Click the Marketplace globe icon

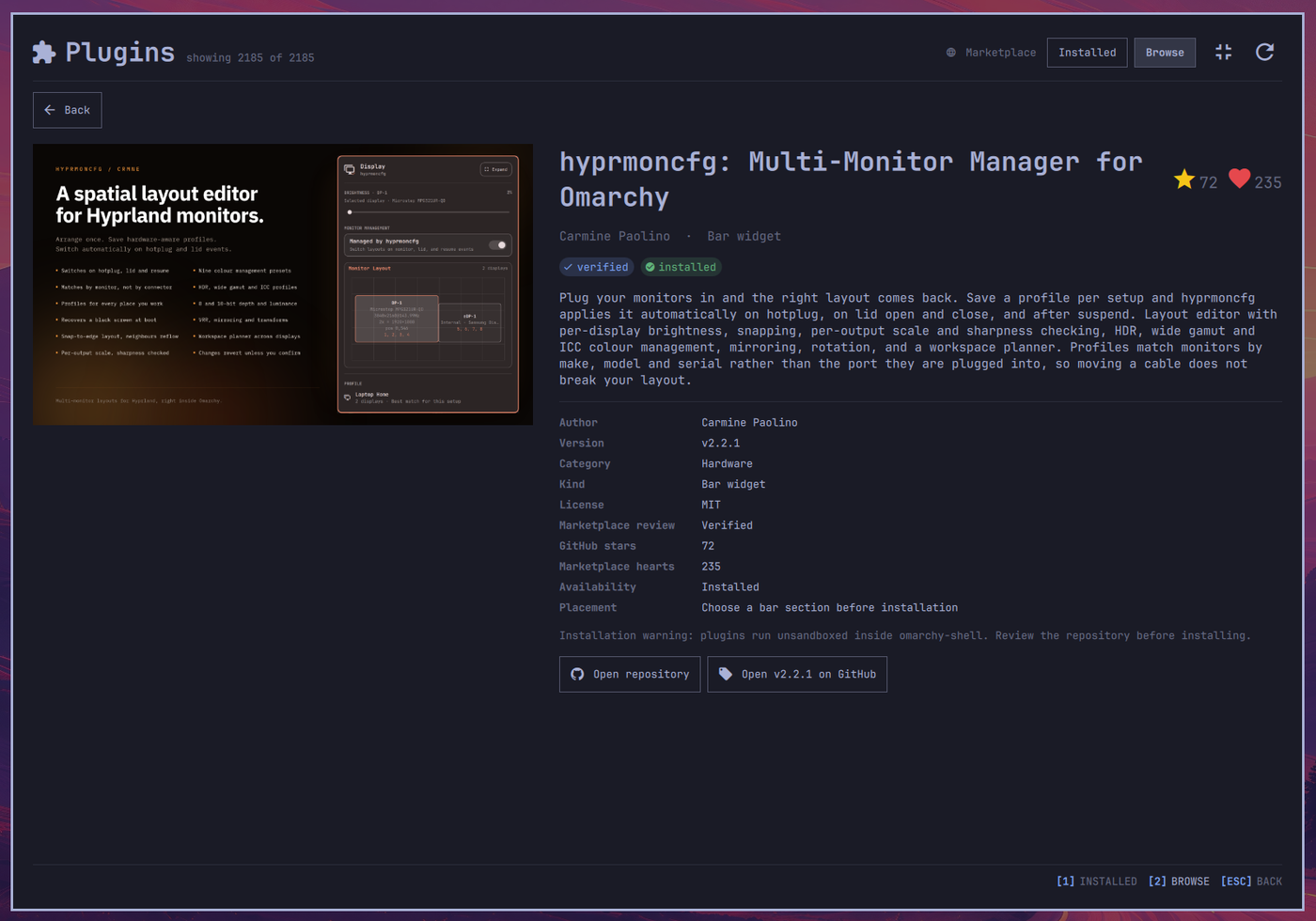[951, 53]
